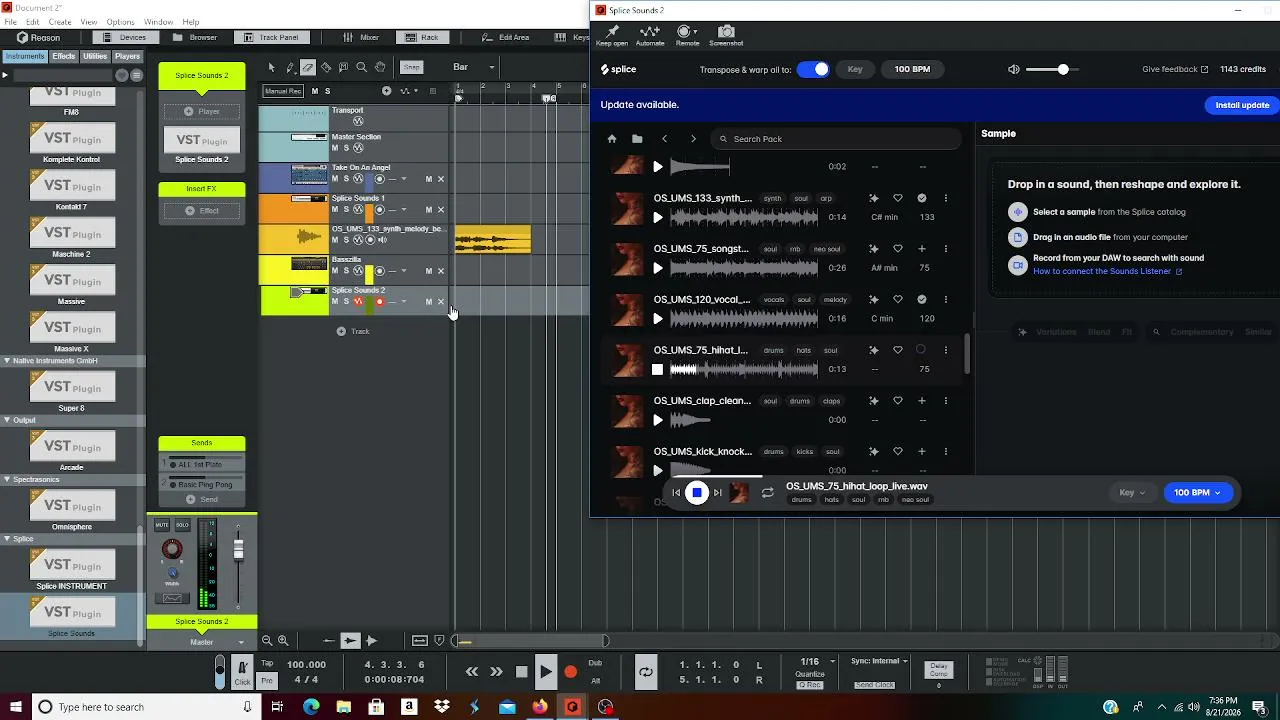This screenshot has height=720, width=1280.
Task: Skip to next sample in Splice player
Action: [717, 492]
